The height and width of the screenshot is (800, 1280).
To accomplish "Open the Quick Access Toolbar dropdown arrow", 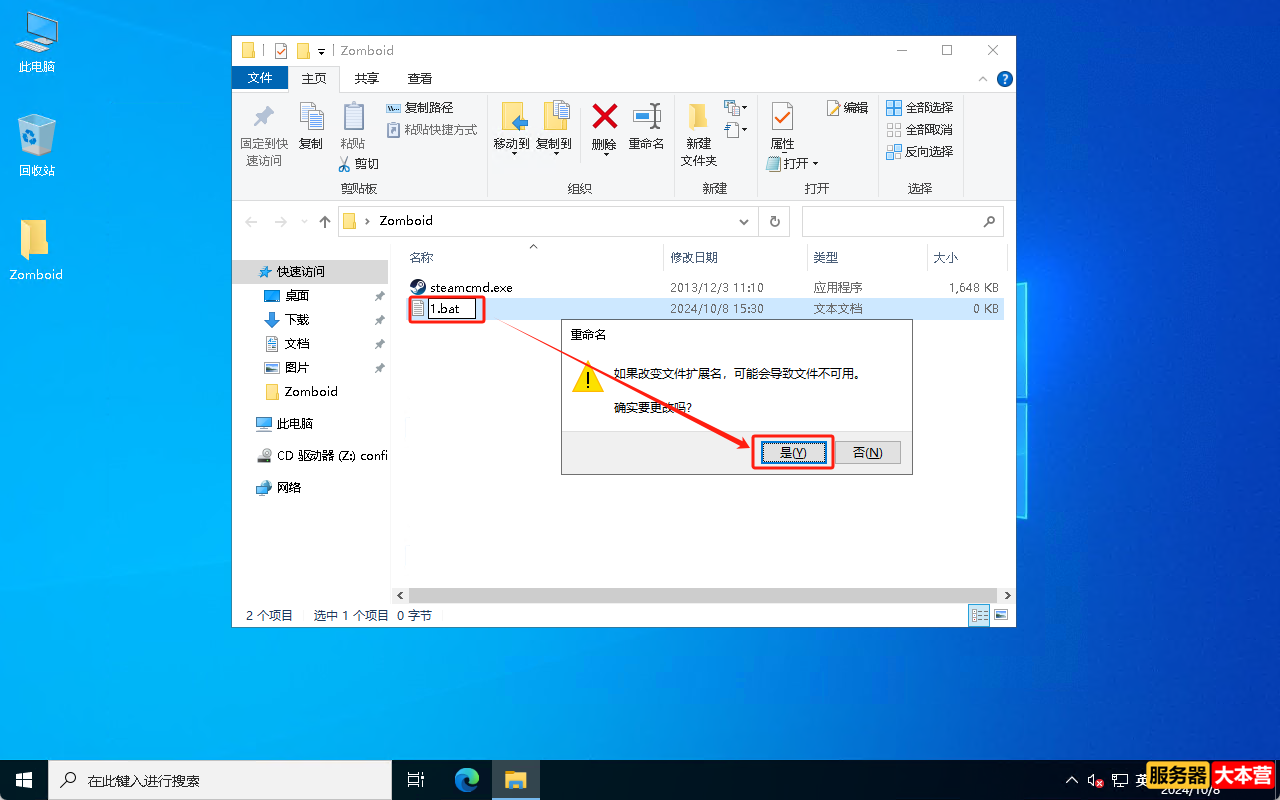I will pos(321,51).
